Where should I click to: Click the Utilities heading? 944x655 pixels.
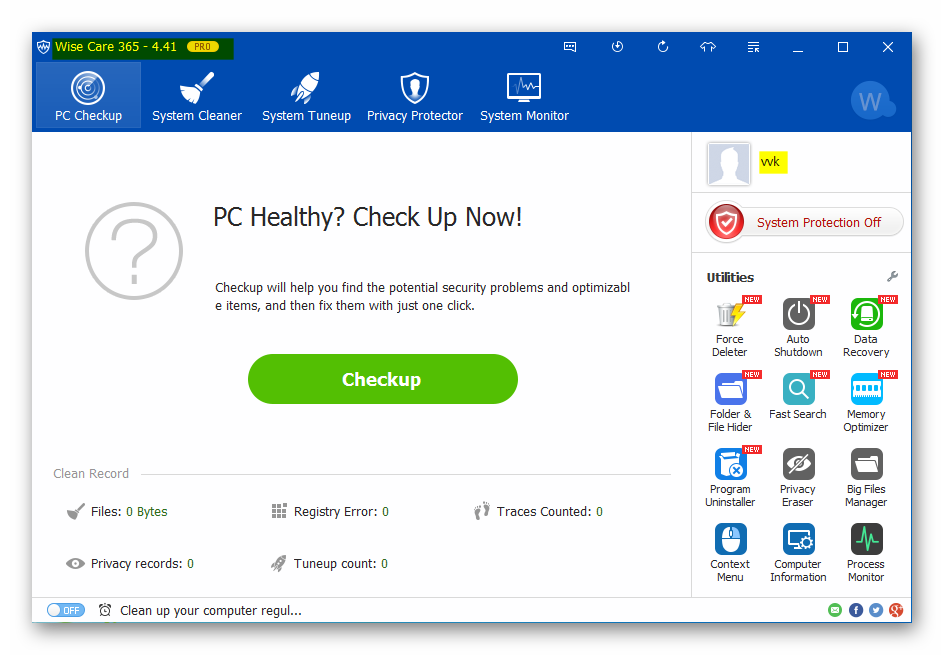point(730,278)
